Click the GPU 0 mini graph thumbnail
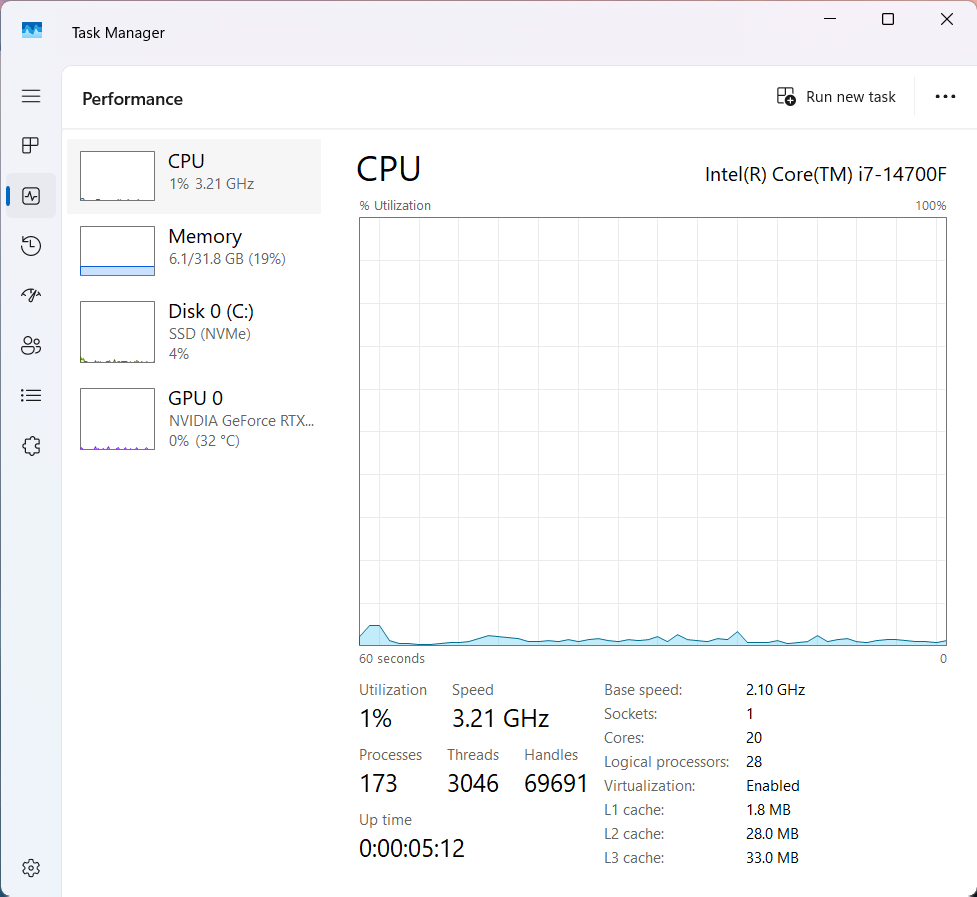Screen dimensions: 977x897 coord(117,419)
